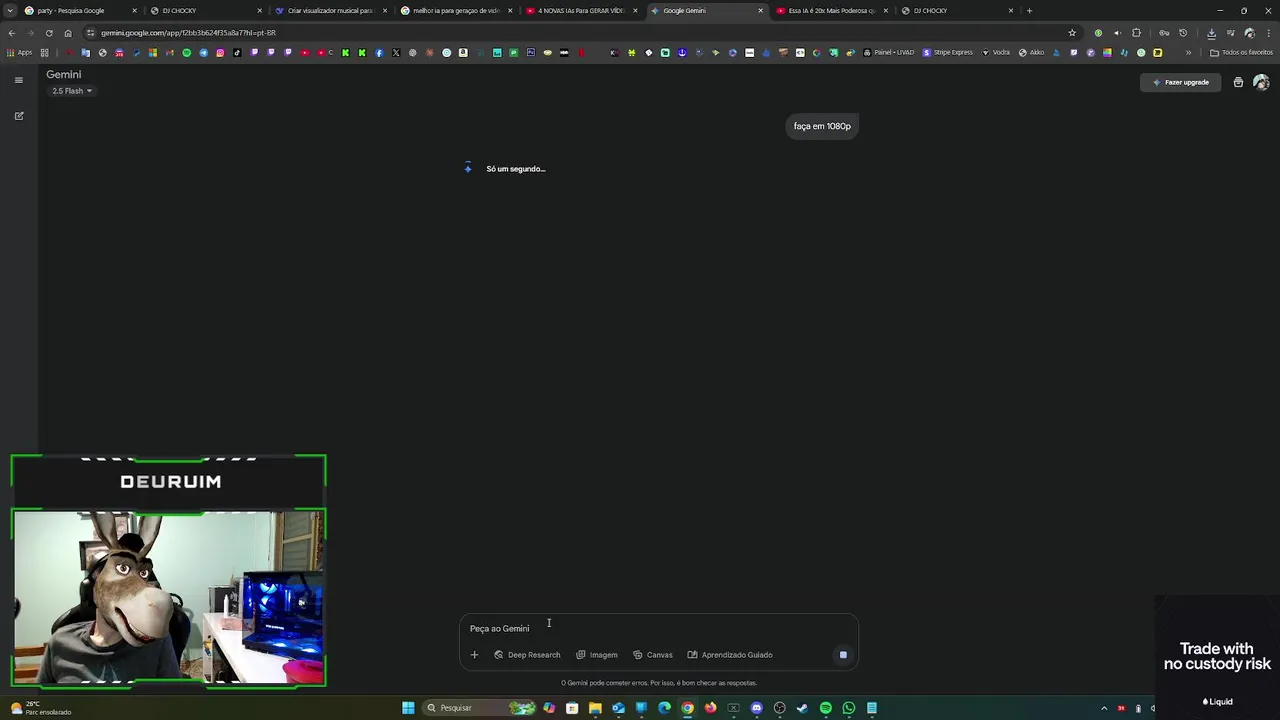Open Outlook from the taskbar

pos(618,708)
